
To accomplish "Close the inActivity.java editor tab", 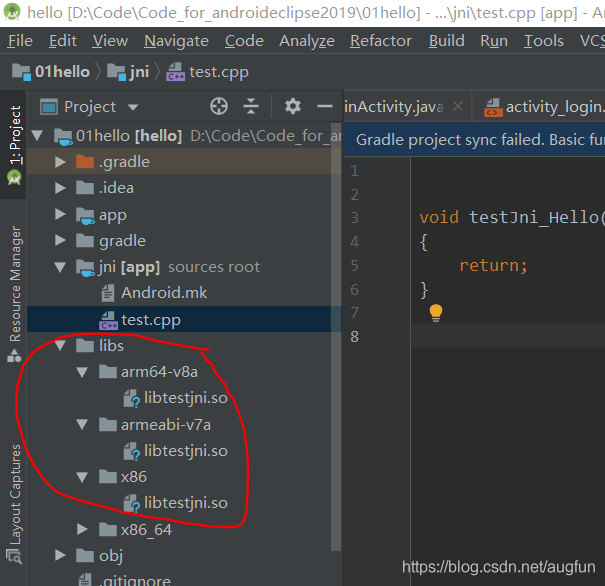I will pos(458,106).
